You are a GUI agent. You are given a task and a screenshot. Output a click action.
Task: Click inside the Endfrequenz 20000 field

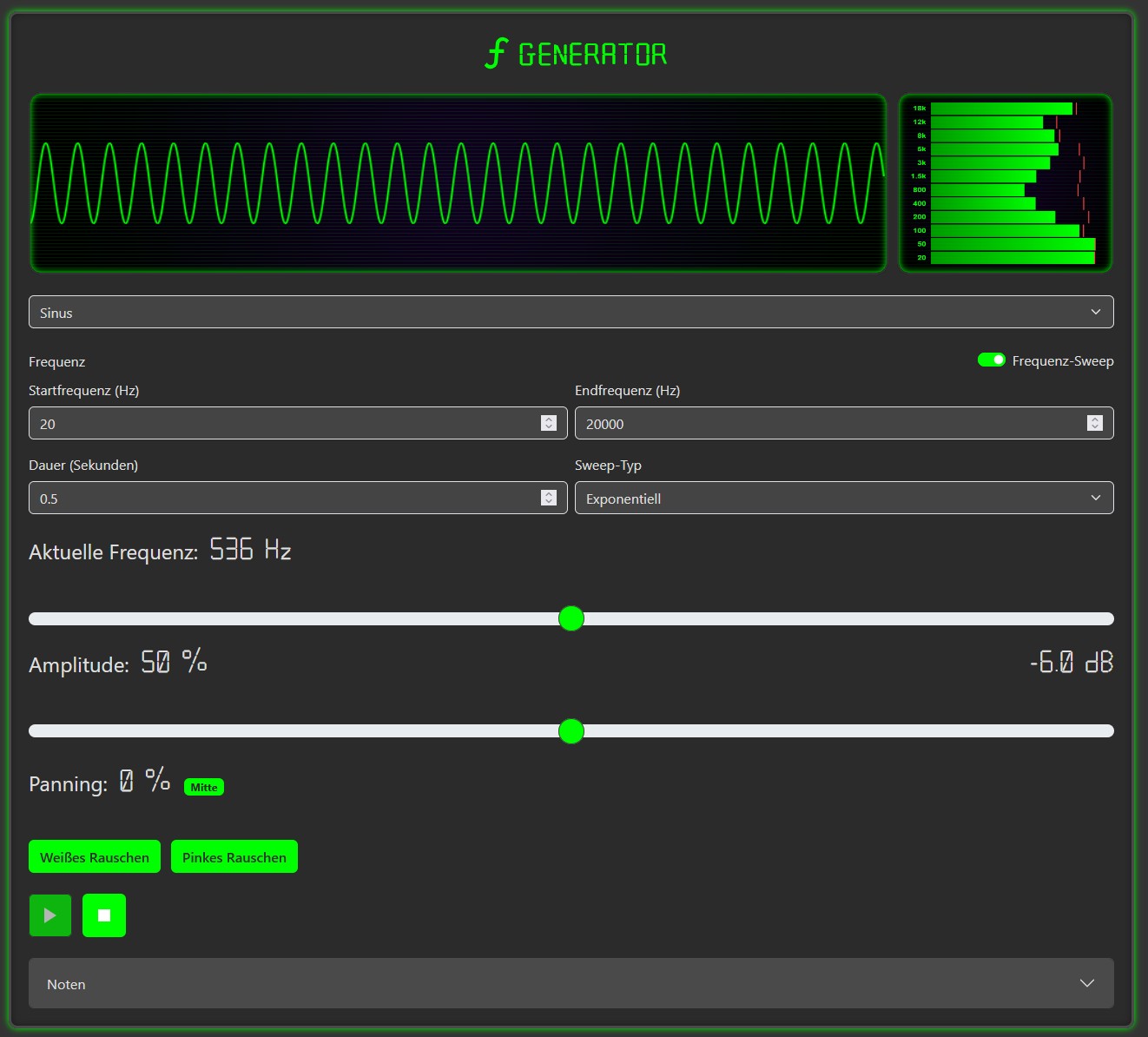808,423
